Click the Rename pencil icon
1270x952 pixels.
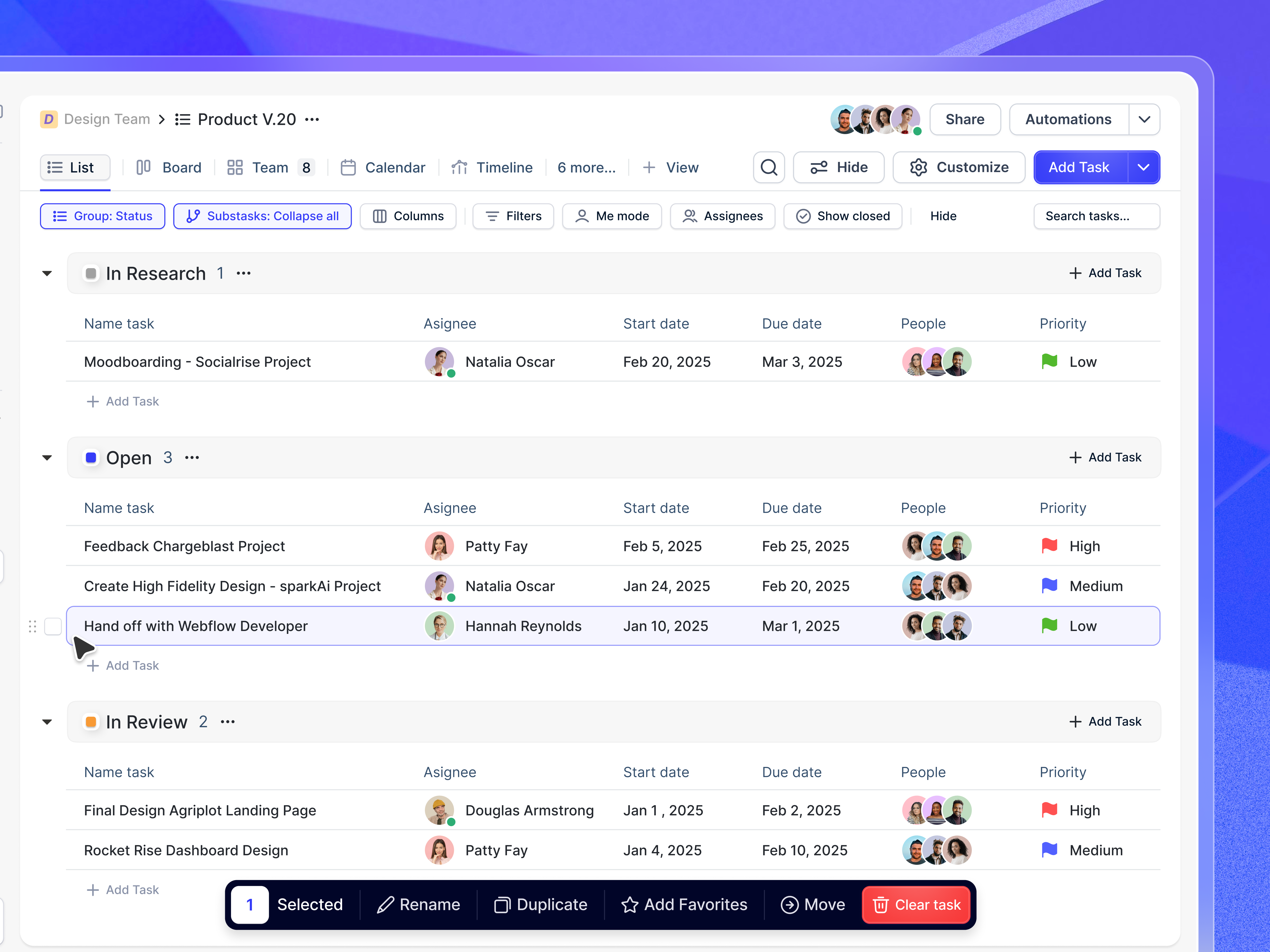pyautogui.click(x=386, y=904)
